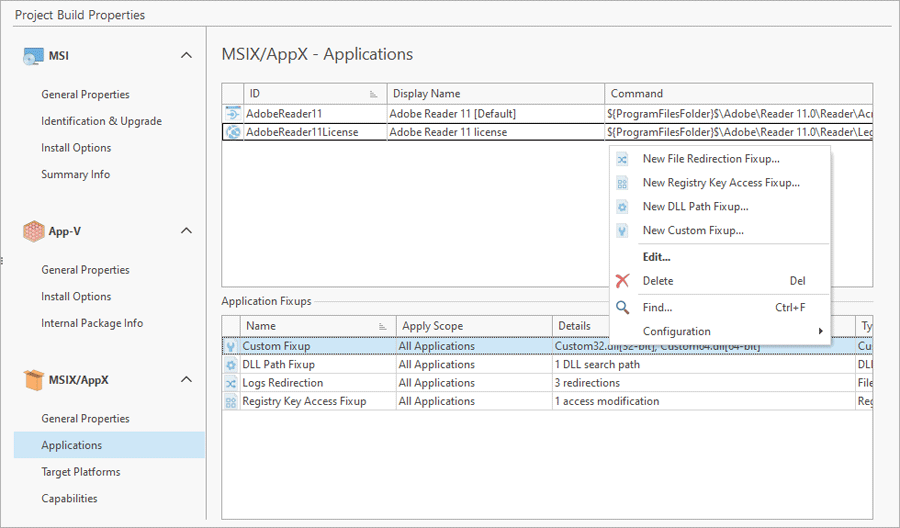Select the AdobeReader11 ID cell
The width and height of the screenshot is (900, 528).
click(x=316, y=114)
